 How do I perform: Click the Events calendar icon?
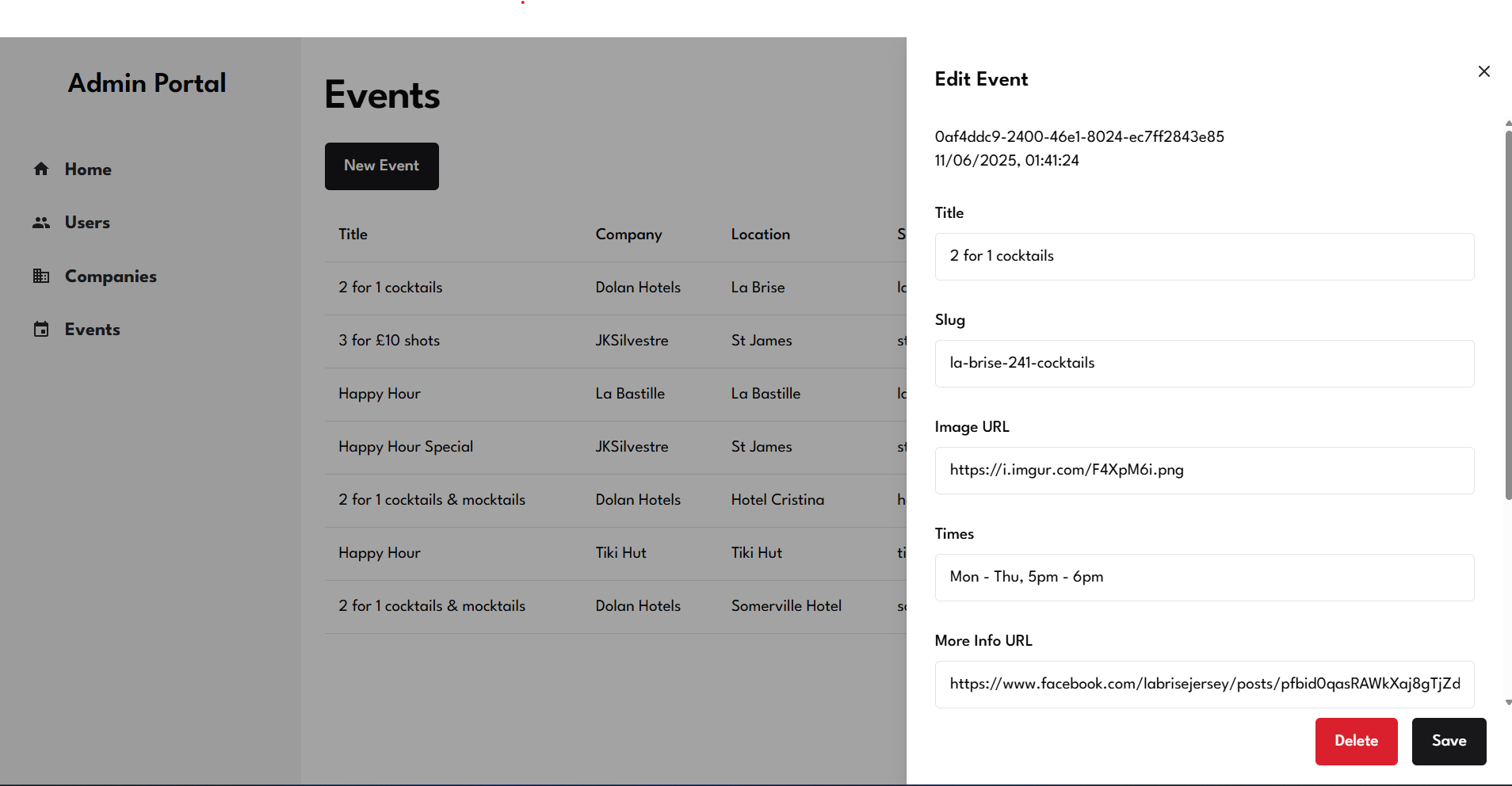click(41, 330)
